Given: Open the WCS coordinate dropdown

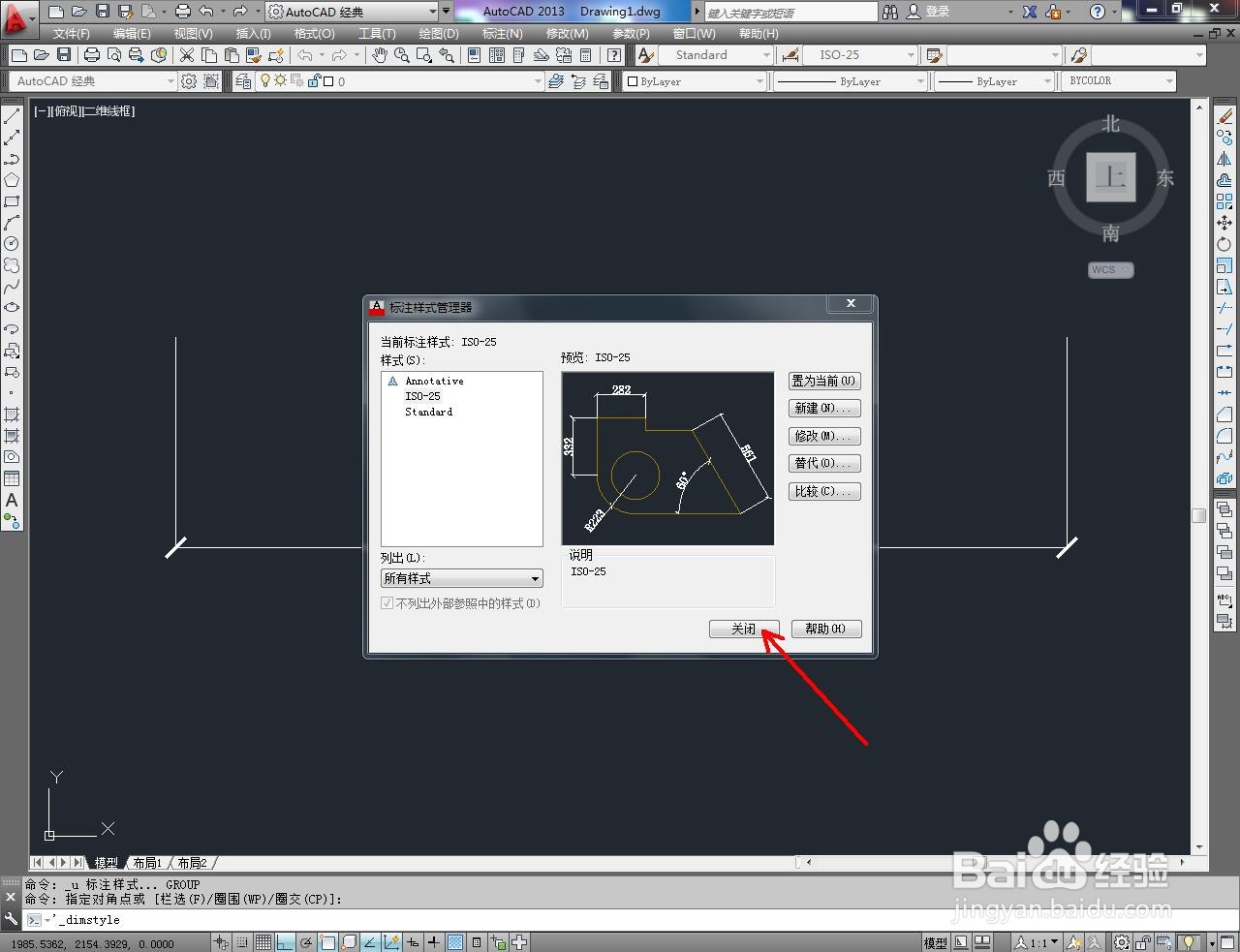Looking at the screenshot, I should point(1110,270).
